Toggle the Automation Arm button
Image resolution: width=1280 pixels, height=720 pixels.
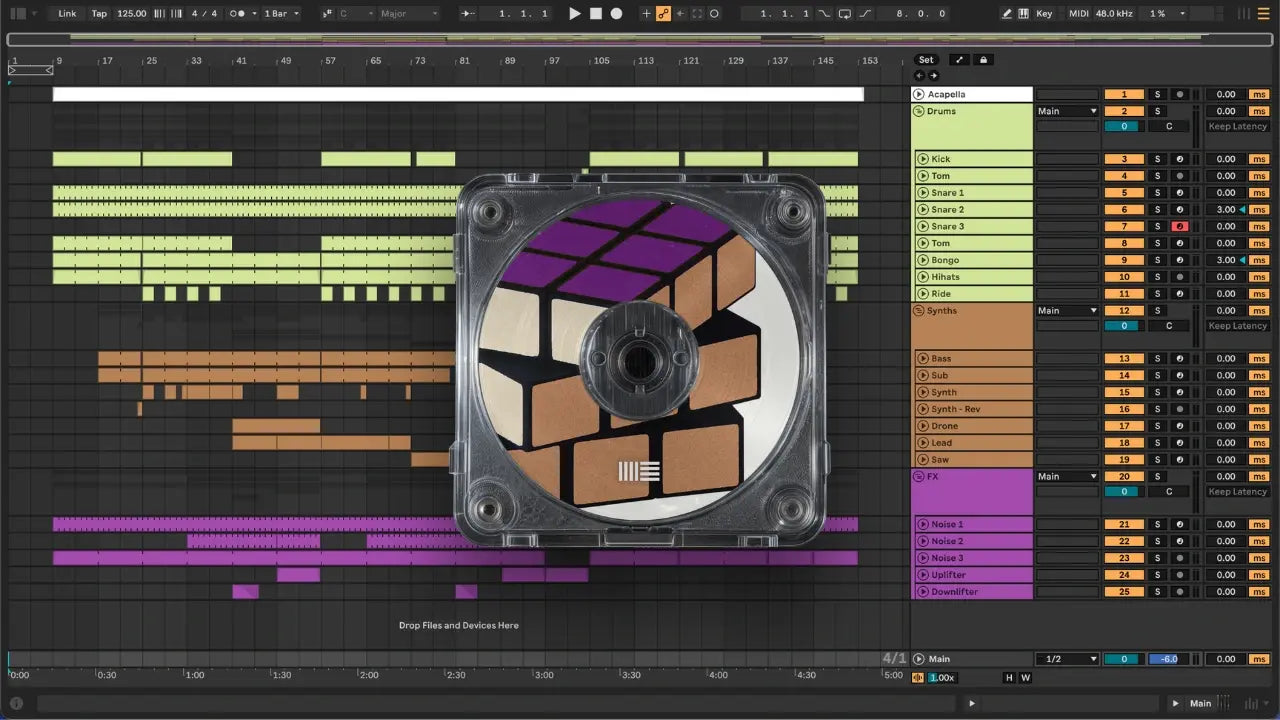click(662, 14)
